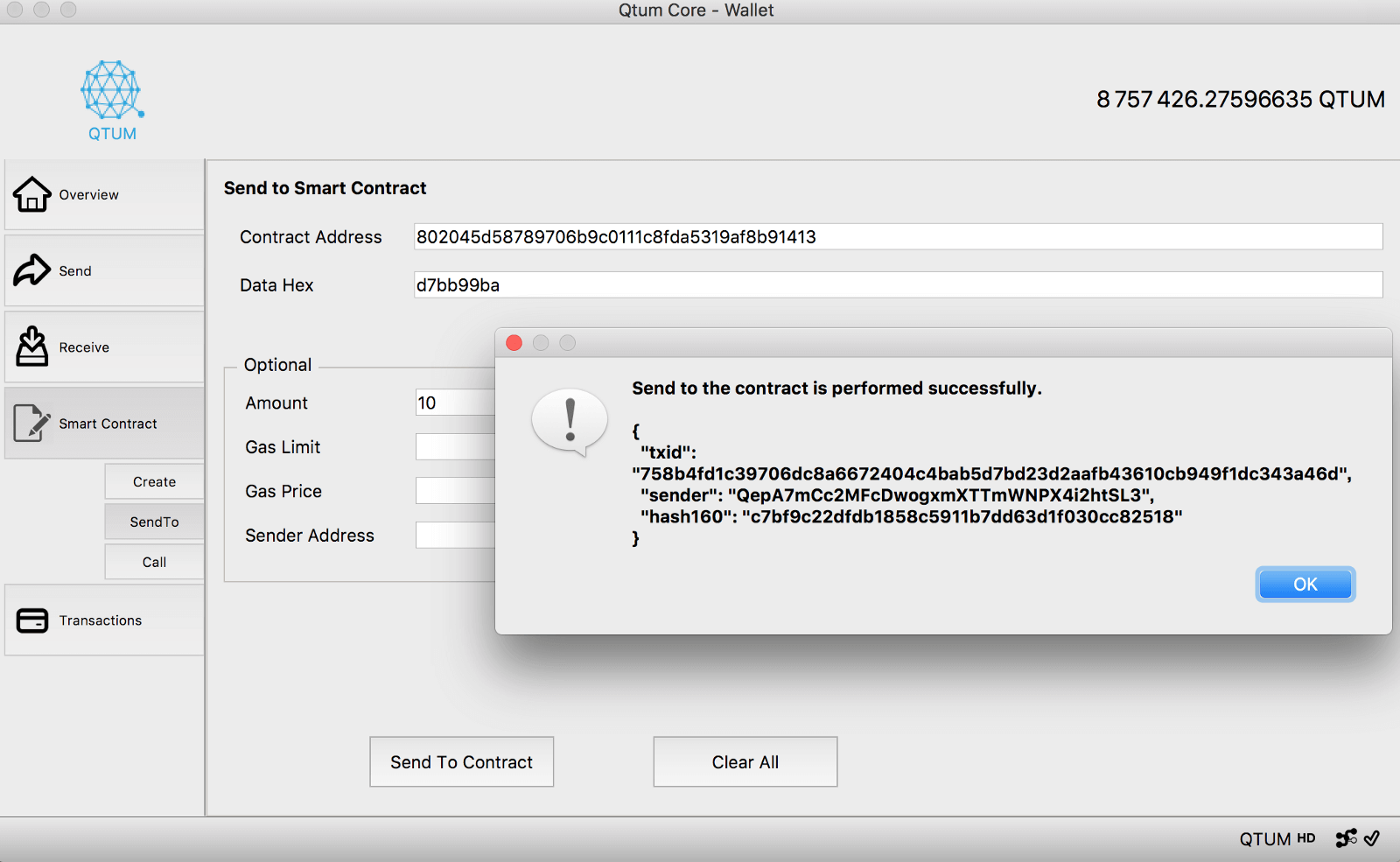1400x862 pixels.
Task: Click the HD wallet indicator
Action: tap(1306, 838)
